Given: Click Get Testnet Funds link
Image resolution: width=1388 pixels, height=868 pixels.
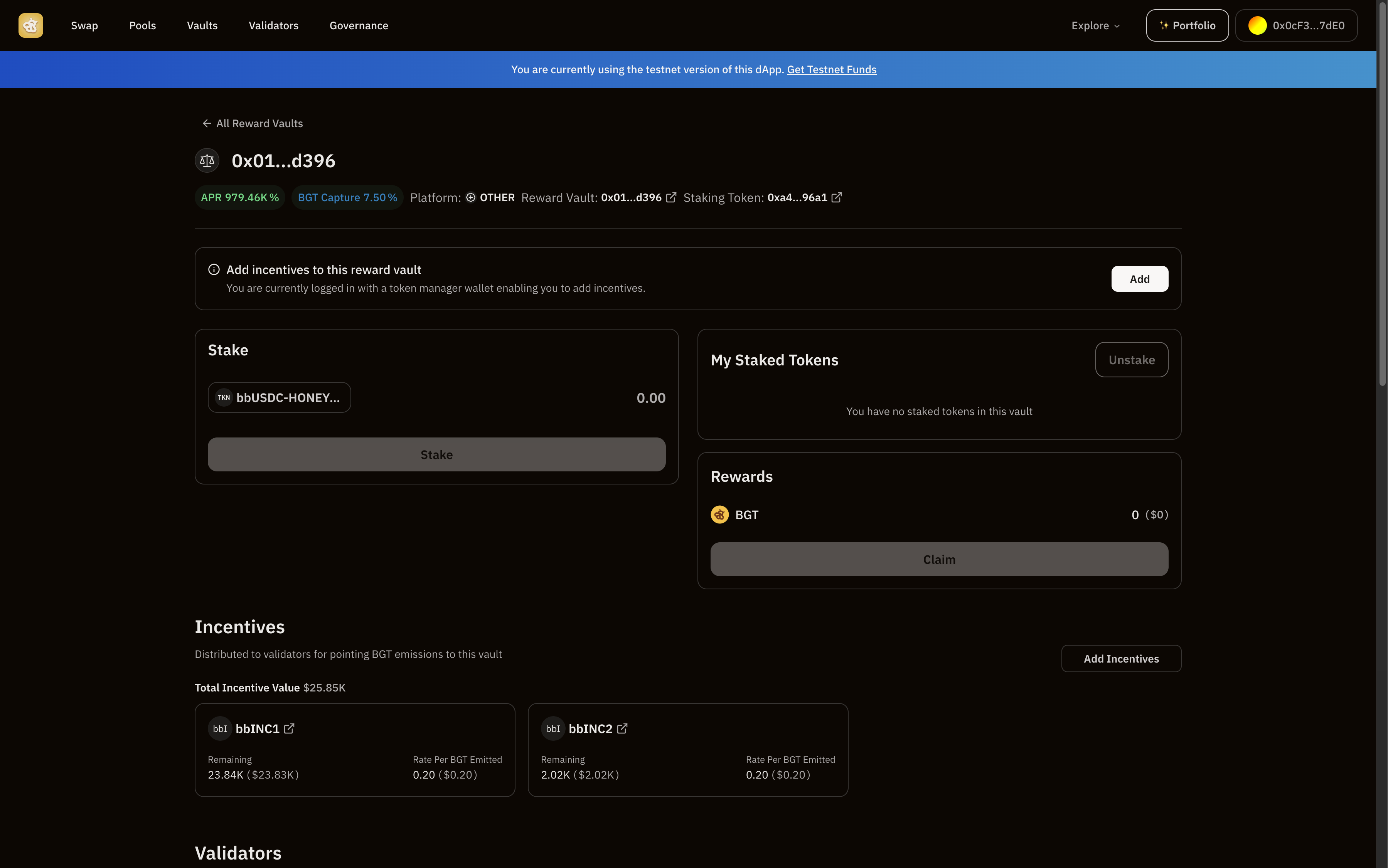Looking at the screenshot, I should 831,69.
